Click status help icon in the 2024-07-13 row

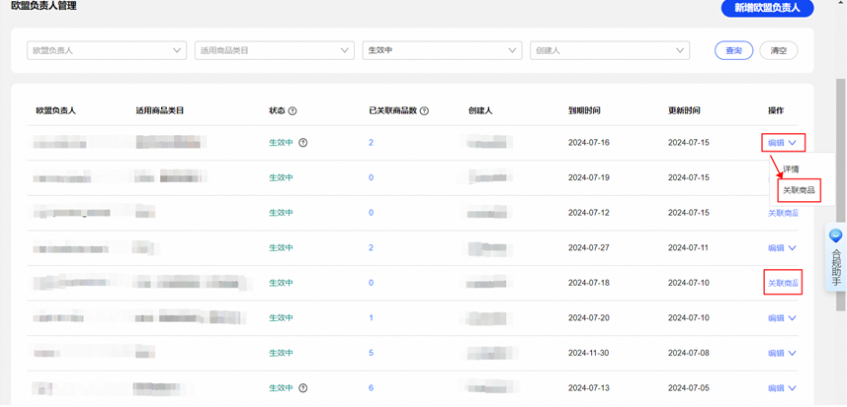(x=303, y=388)
